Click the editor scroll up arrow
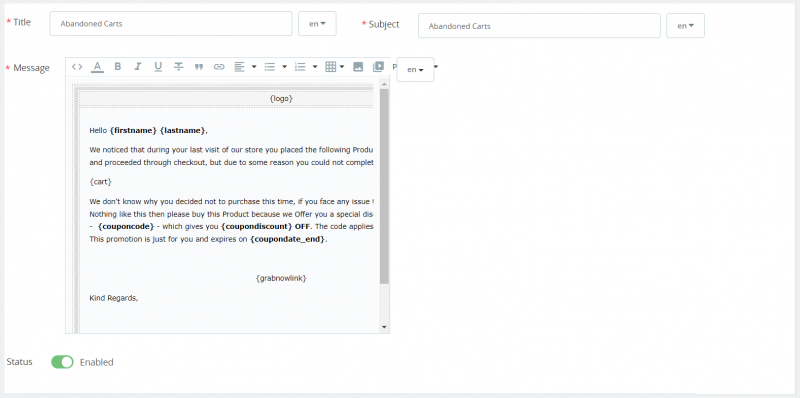This screenshot has width=800, height=398. click(384, 84)
